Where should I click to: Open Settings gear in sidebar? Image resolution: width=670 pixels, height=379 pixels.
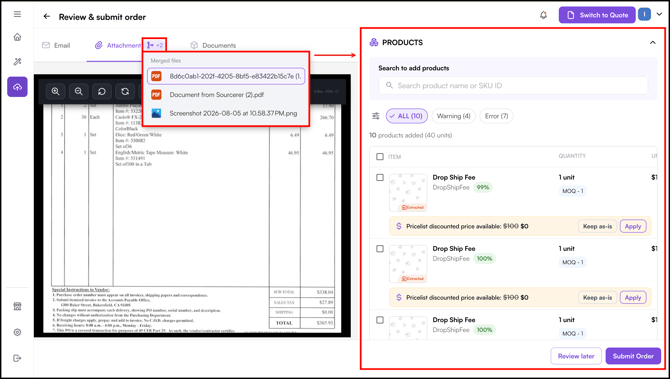17,332
